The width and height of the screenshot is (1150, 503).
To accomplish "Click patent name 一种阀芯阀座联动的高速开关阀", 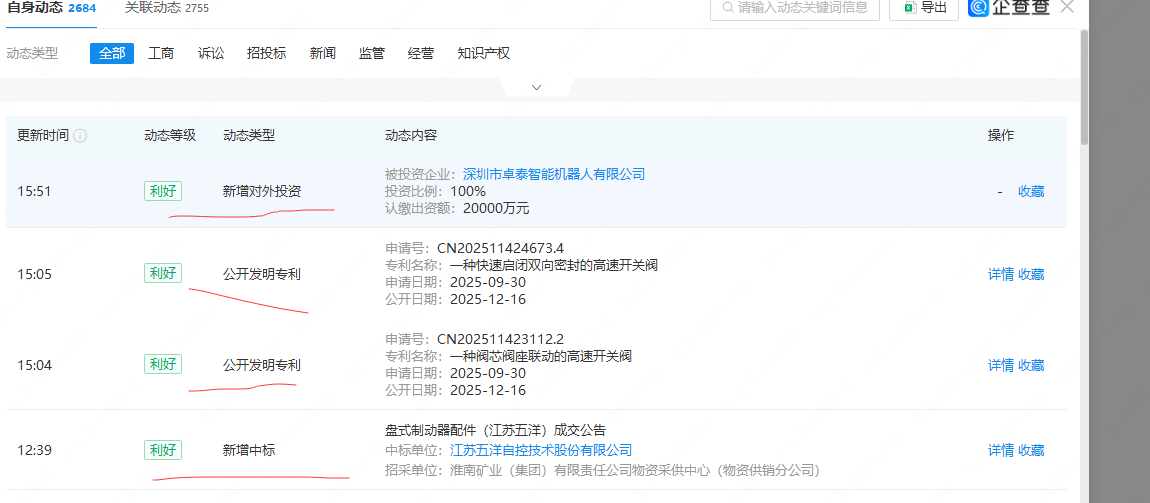I will click(x=541, y=356).
